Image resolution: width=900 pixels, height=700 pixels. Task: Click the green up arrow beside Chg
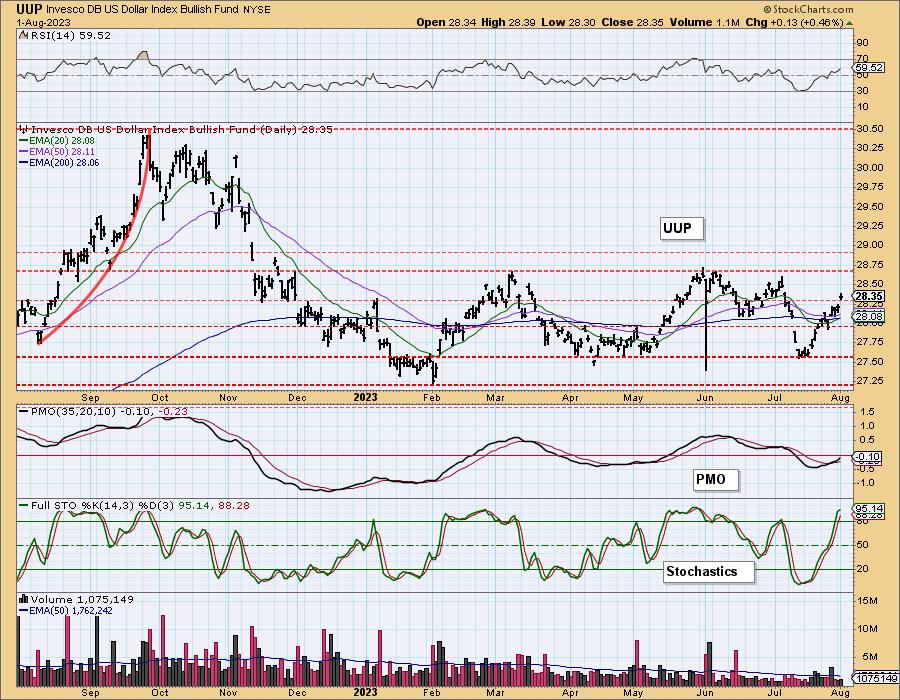coord(850,23)
